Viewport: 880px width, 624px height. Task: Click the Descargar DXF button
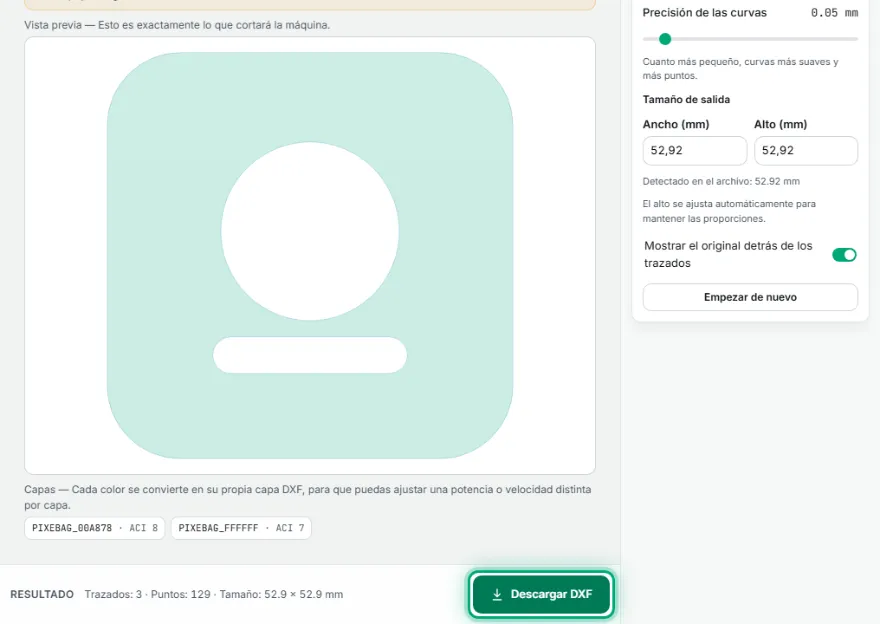(541, 594)
